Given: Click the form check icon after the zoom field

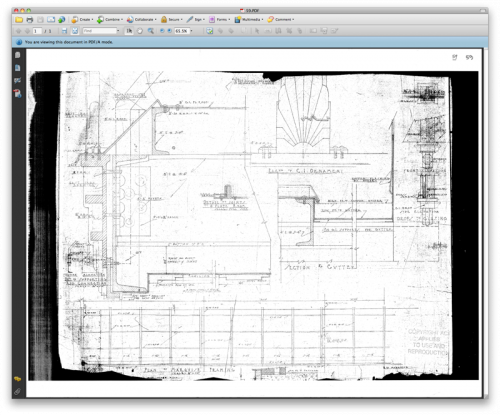Looking at the screenshot, I should [x=209, y=31].
